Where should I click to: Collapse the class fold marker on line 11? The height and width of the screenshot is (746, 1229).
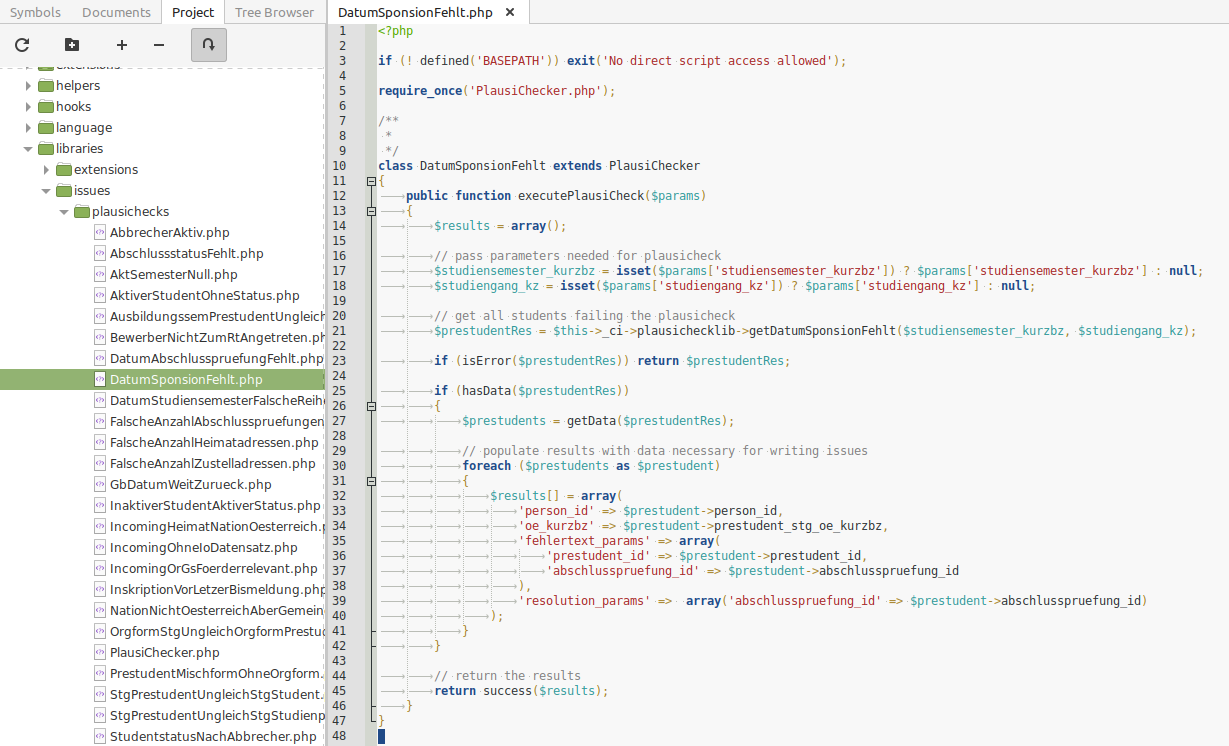pyautogui.click(x=371, y=181)
